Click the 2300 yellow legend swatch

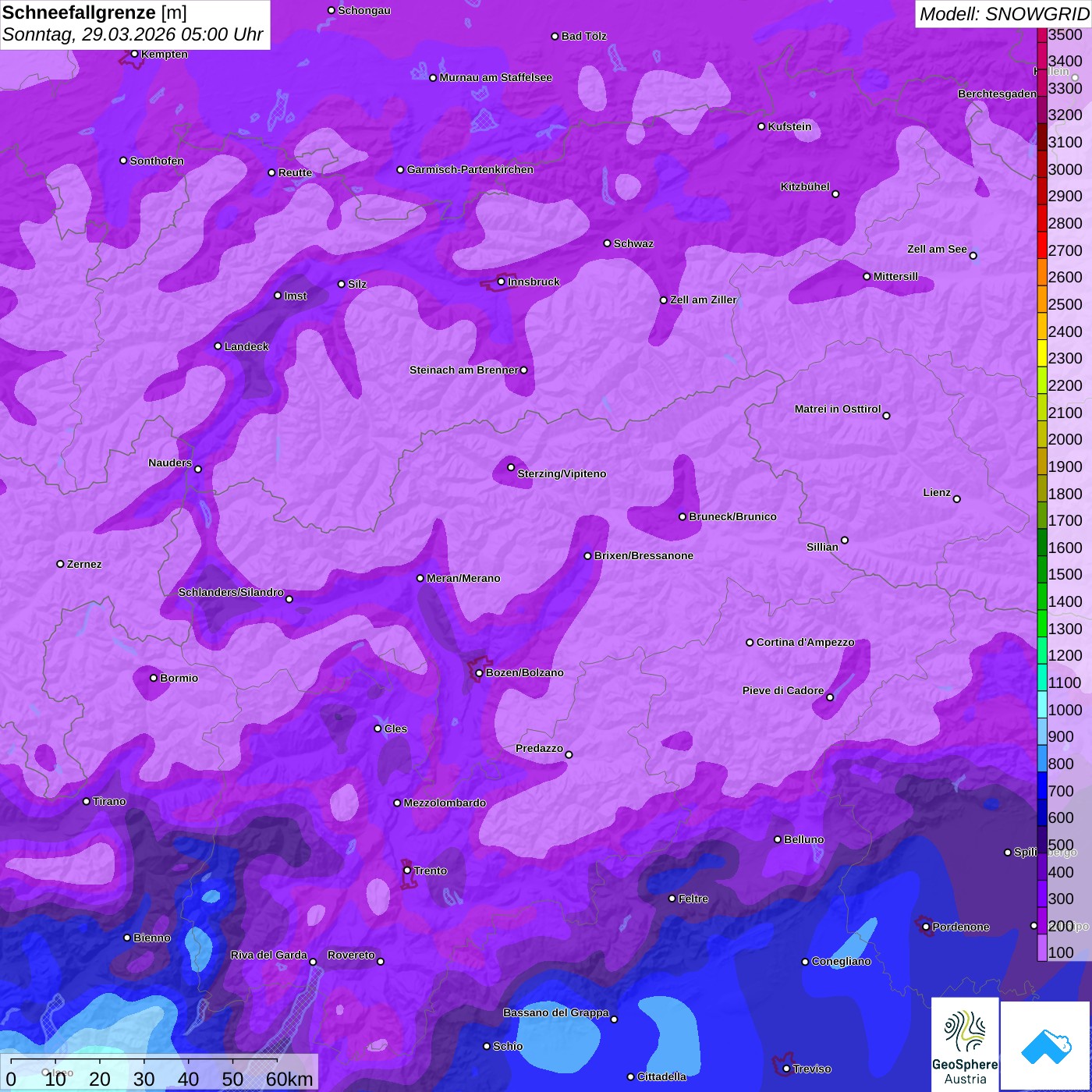tap(1042, 353)
